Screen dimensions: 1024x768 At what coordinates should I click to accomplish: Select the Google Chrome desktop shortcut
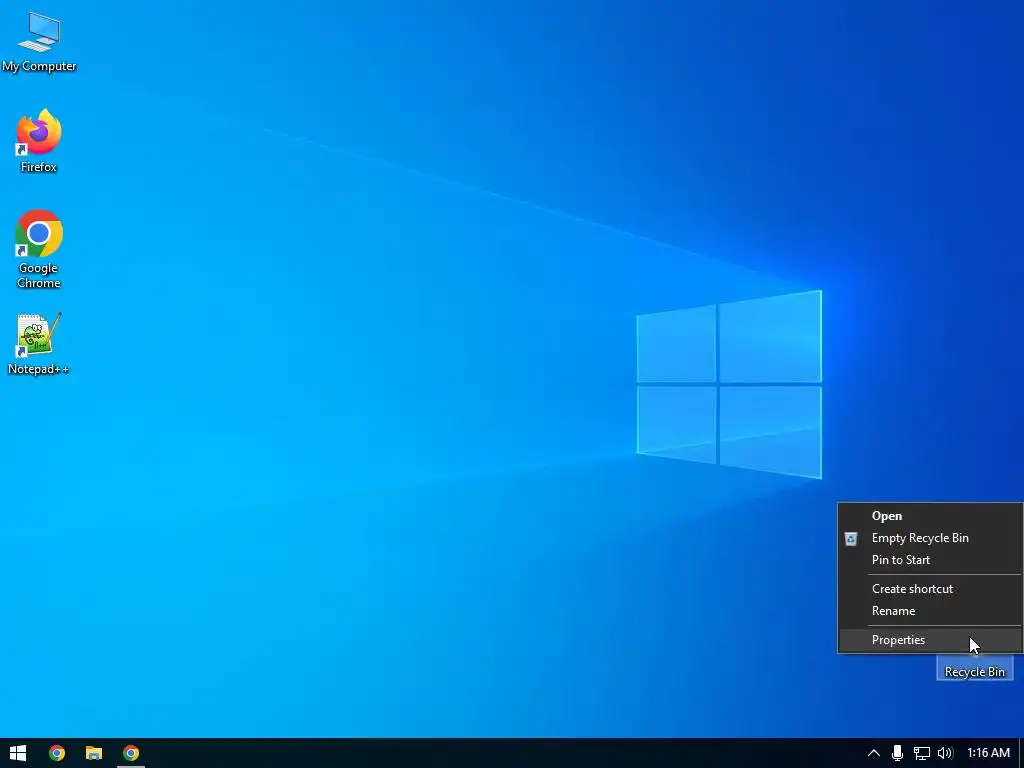39,249
